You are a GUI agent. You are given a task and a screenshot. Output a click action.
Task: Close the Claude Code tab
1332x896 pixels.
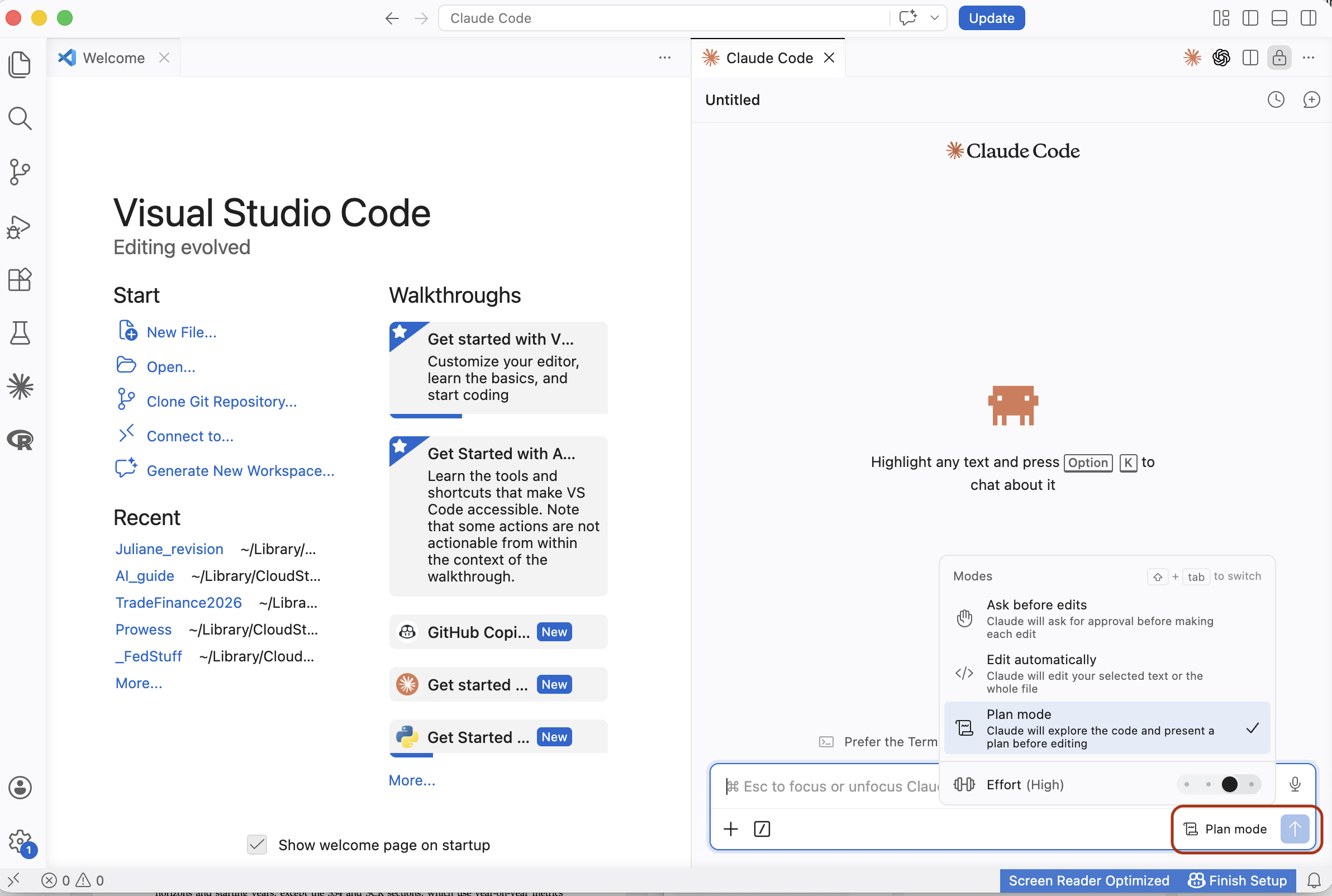(829, 58)
